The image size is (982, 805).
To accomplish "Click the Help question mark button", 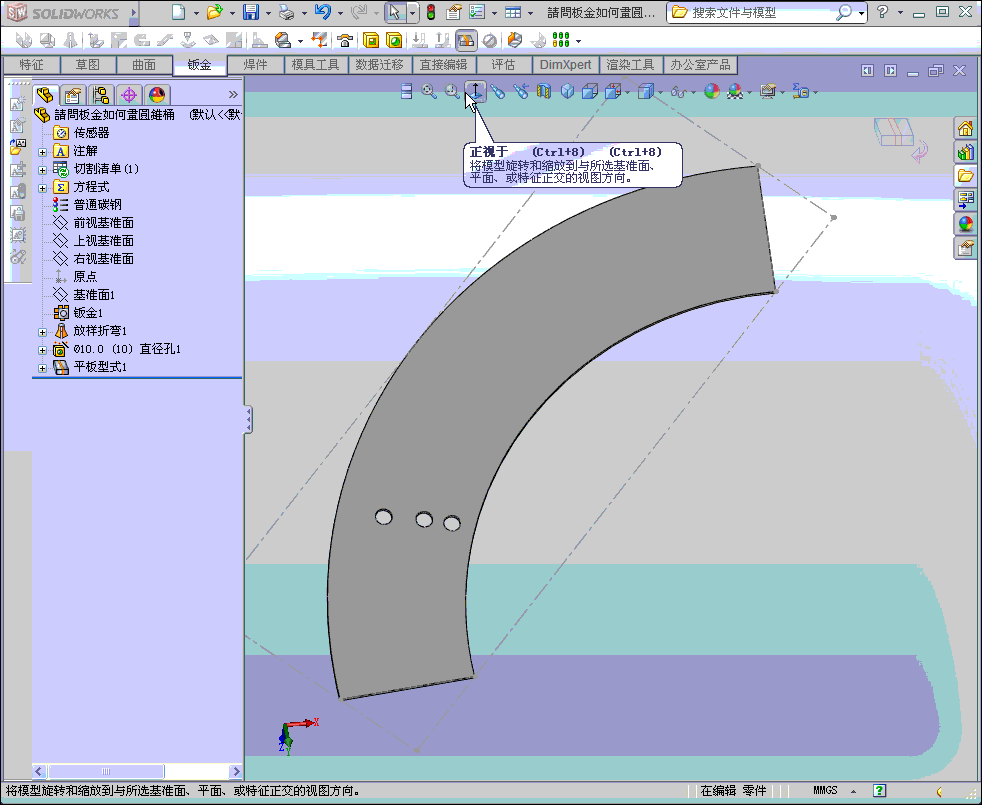I will pyautogui.click(x=882, y=12).
